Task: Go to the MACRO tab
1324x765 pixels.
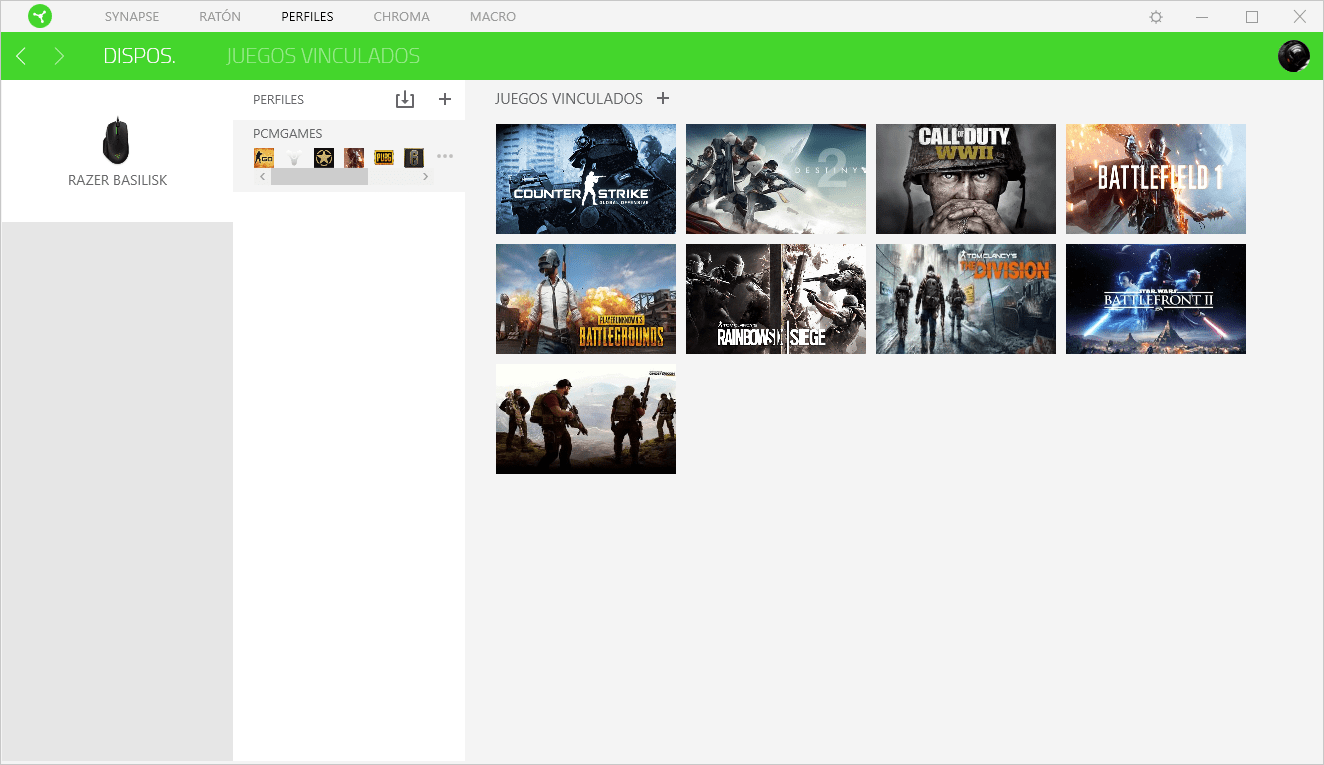Action: tap(493, 17)
